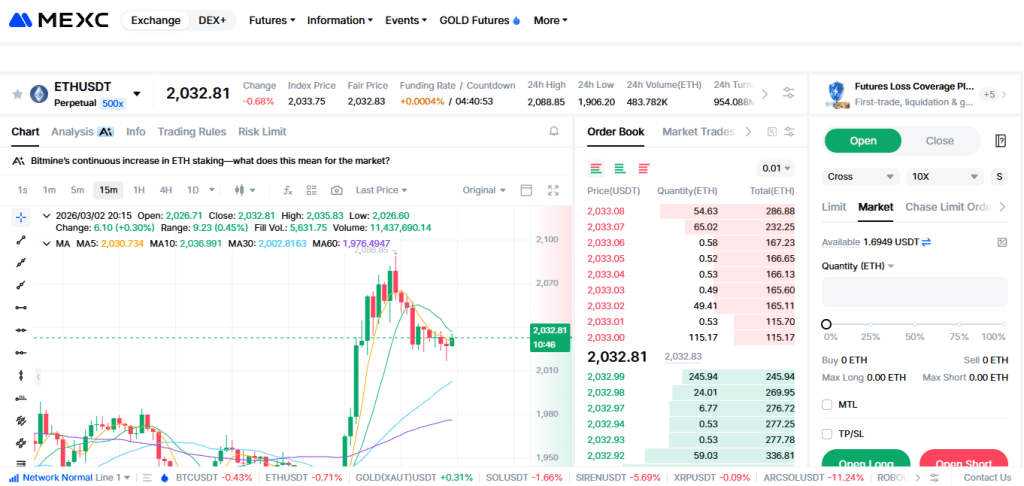This screenshot has width=1024, height=486.
Task: Open order book layout icon
Action: point(772,131)
